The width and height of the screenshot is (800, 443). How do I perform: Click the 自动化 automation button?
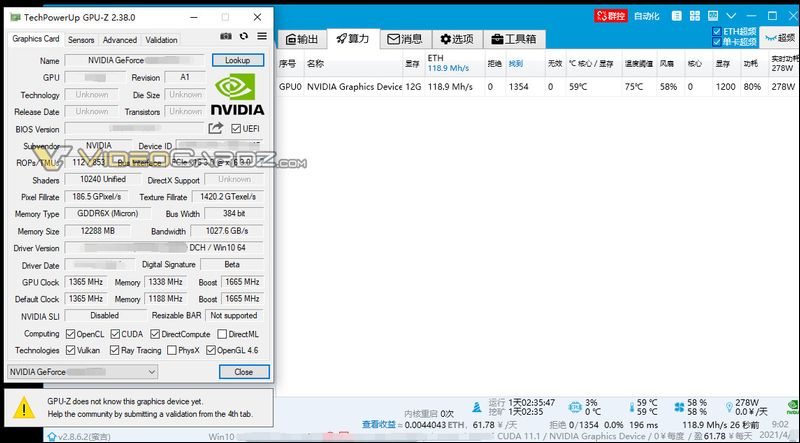(646, 16)
